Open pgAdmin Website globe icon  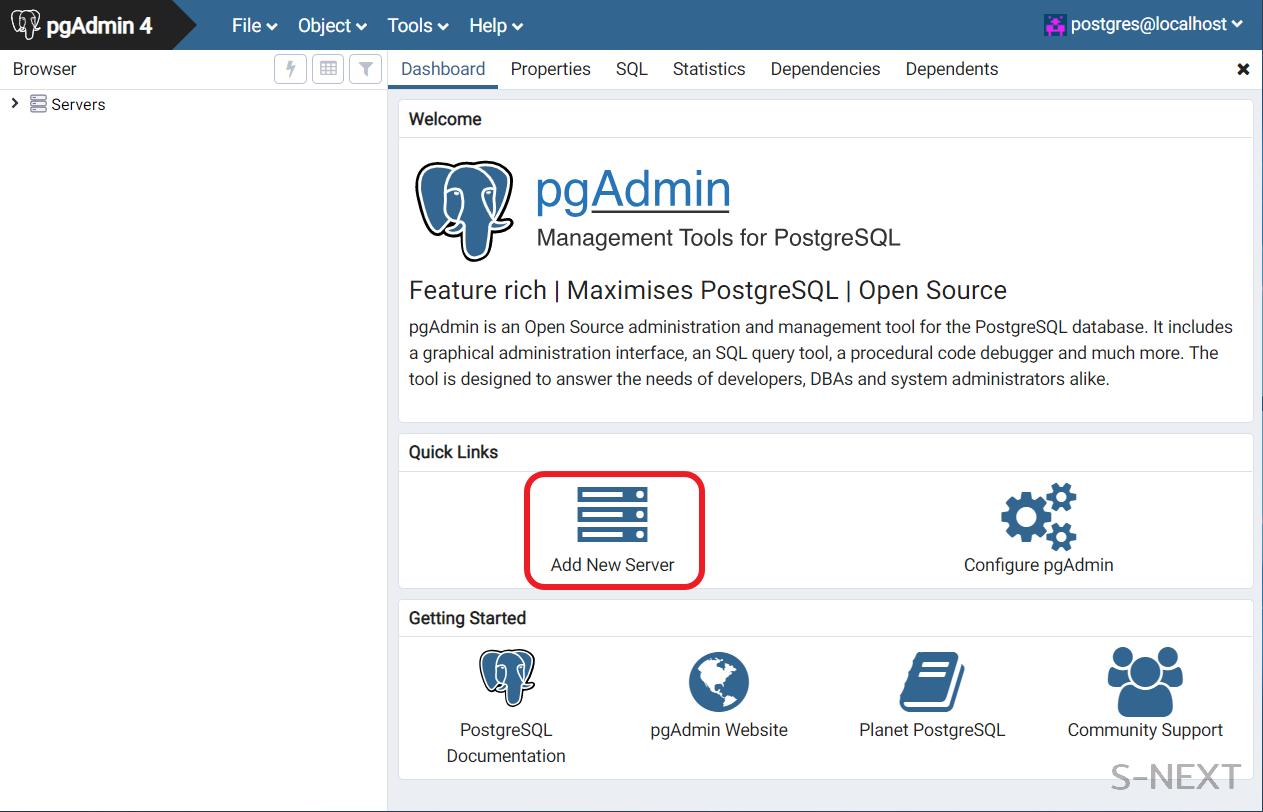[x=719, y=682]
